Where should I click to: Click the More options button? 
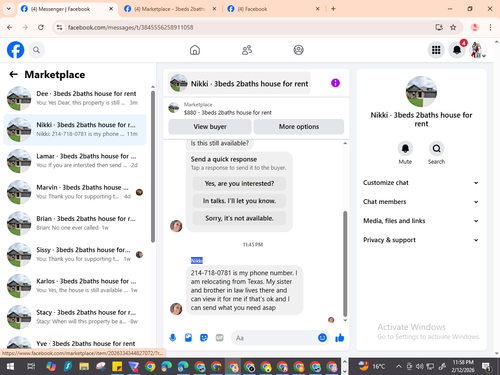pos(299,127)
